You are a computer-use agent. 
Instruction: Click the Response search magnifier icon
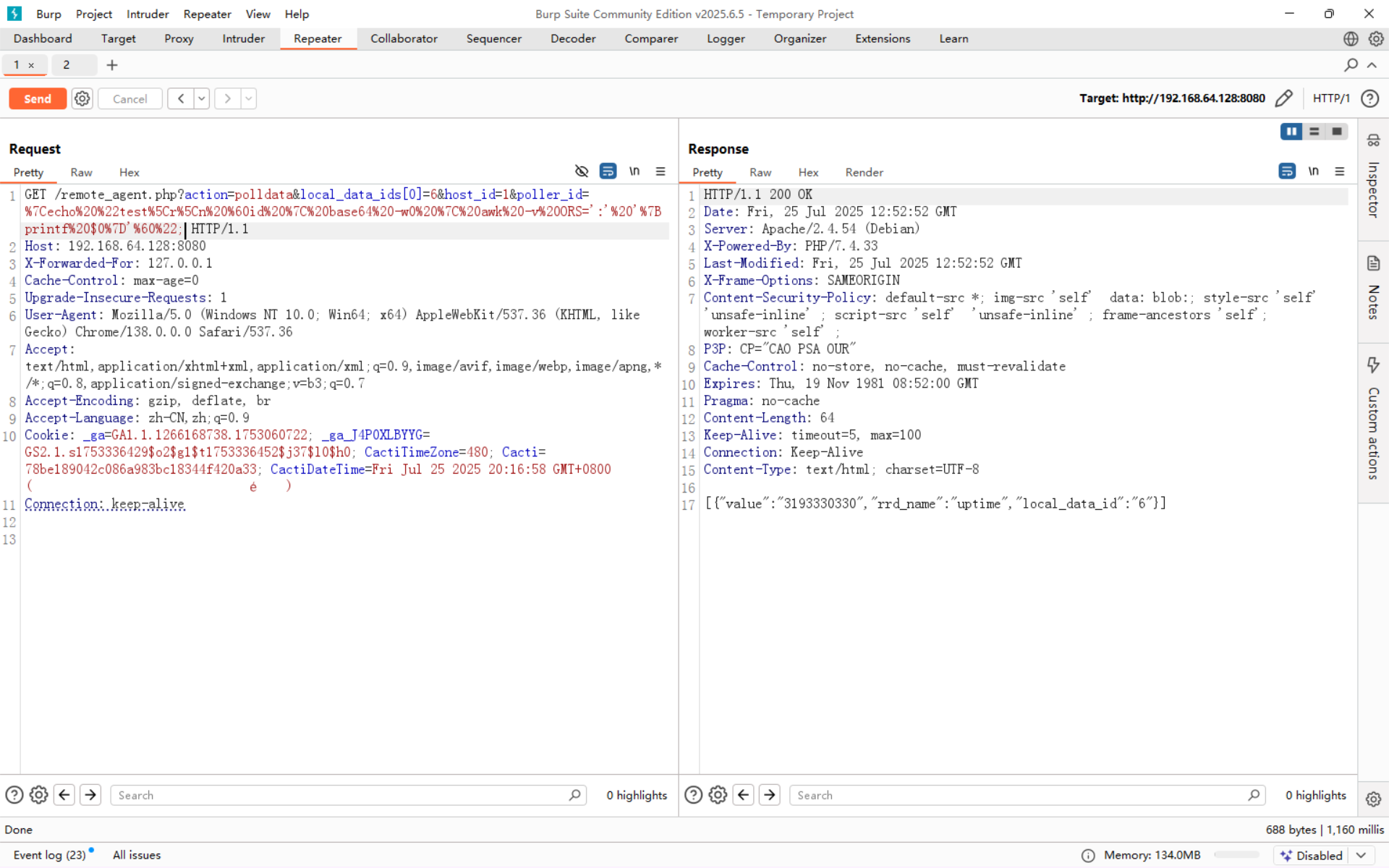1254,795
